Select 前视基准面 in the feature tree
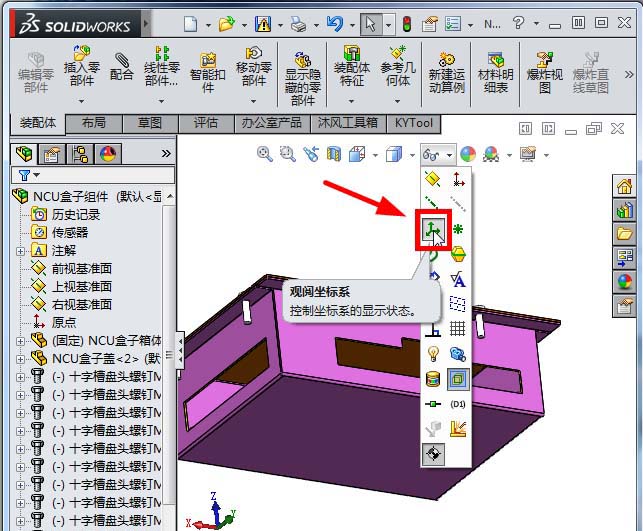The width and height of the screenshot is (643, 531). click(82, 269)
